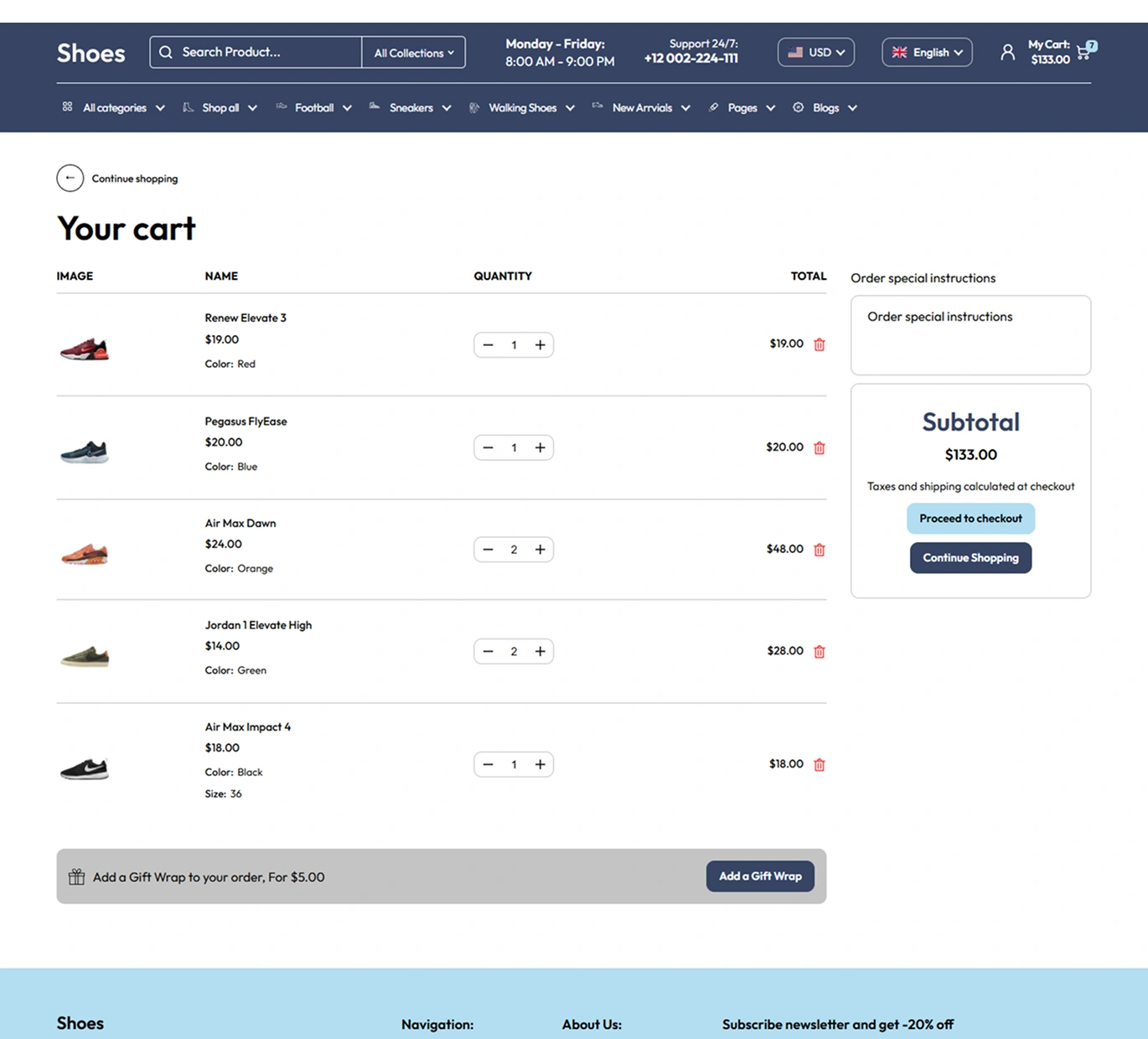Open Air Max Dawn orange shoe thumbnail
Screen dimensions: 1148x1039
(85, 553)
